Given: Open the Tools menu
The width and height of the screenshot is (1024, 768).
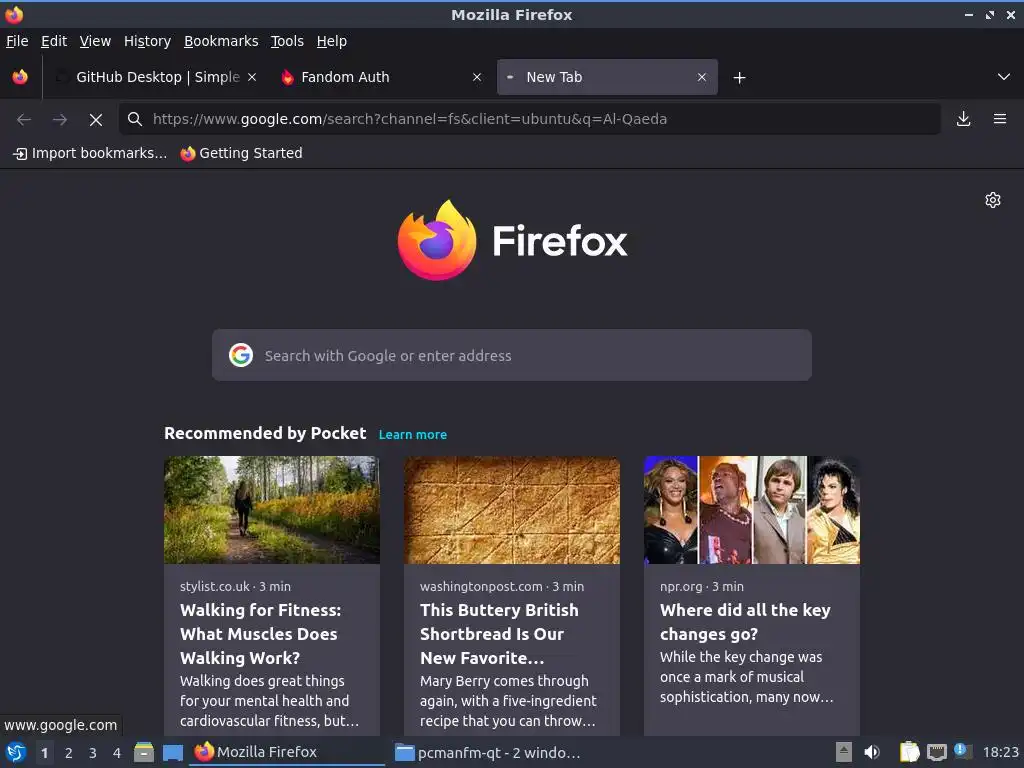Looking at the screenshot, I should point(287,41).
